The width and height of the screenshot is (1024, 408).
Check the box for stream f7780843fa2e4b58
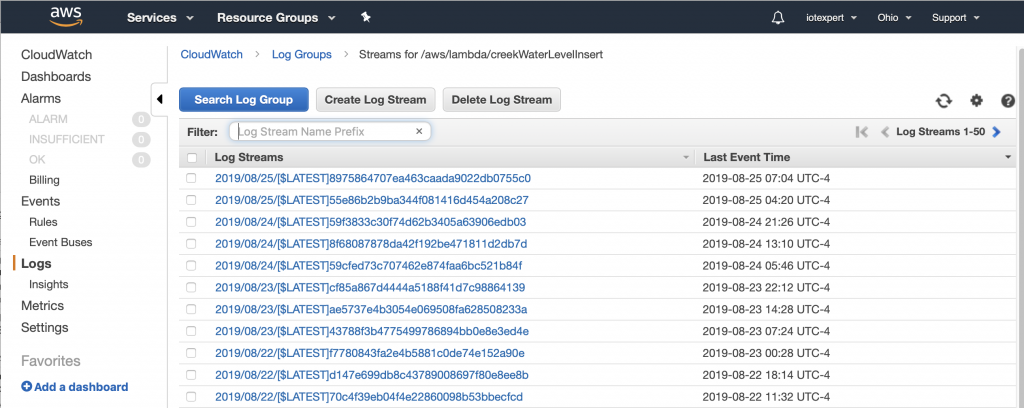click(x=191, y=353)
